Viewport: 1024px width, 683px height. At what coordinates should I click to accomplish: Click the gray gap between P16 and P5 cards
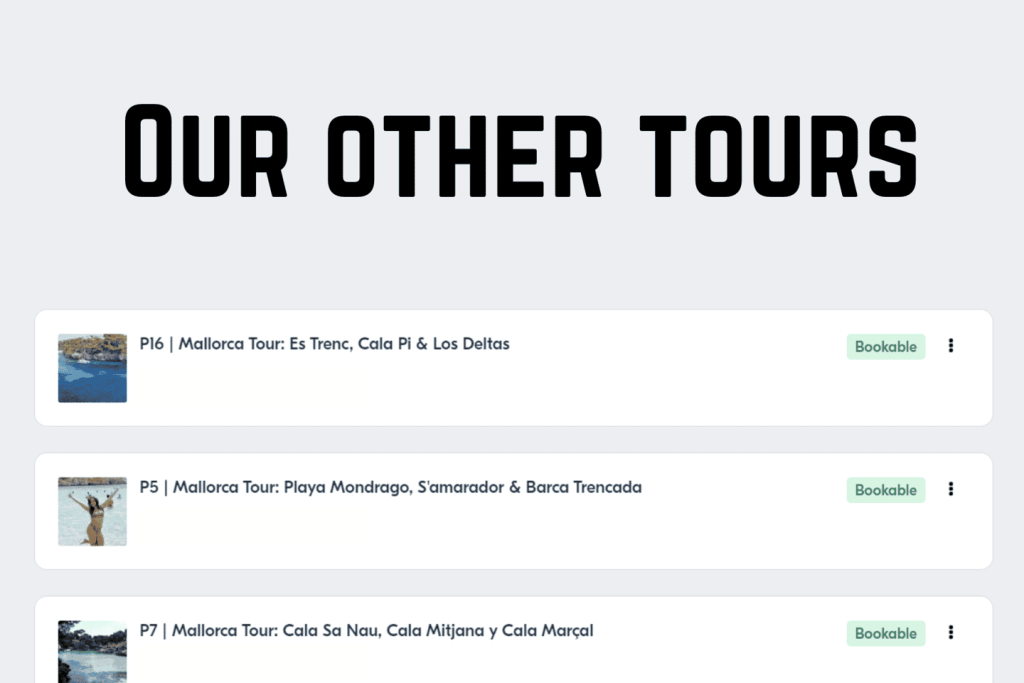pyautogui.click(x=512, y=440)
